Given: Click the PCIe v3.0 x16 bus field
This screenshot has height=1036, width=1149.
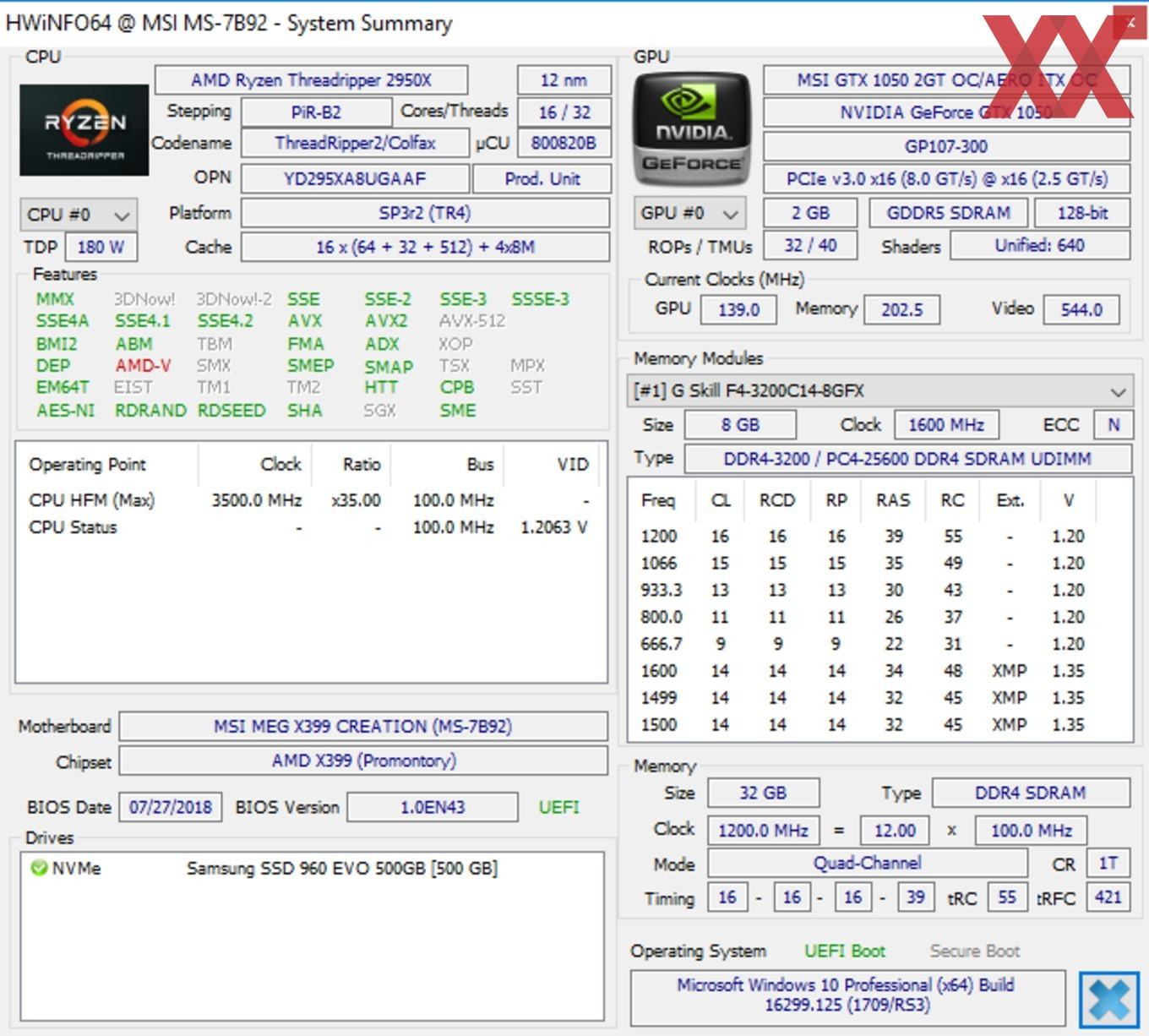Looking at the screenshot, I should tap(946, 179).
